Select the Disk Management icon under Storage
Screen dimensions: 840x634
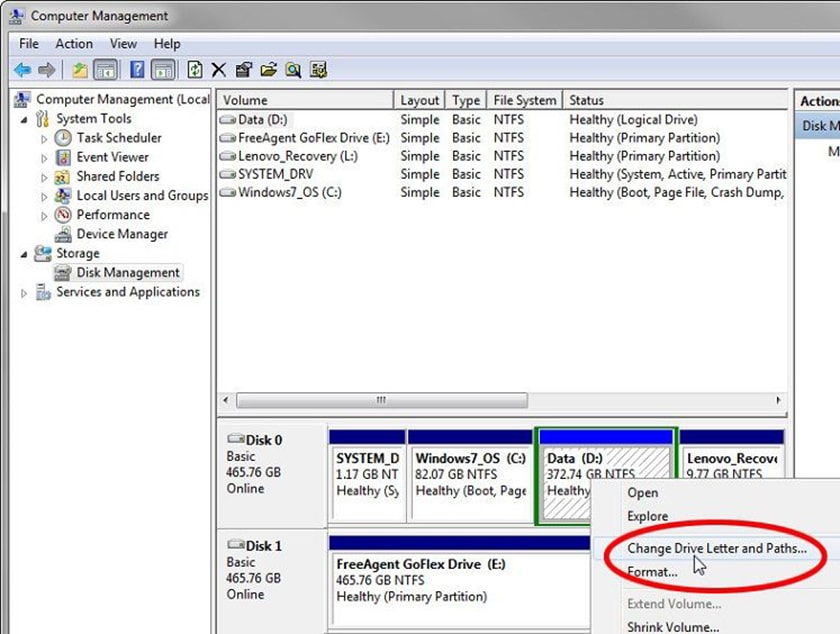point(63,272)
